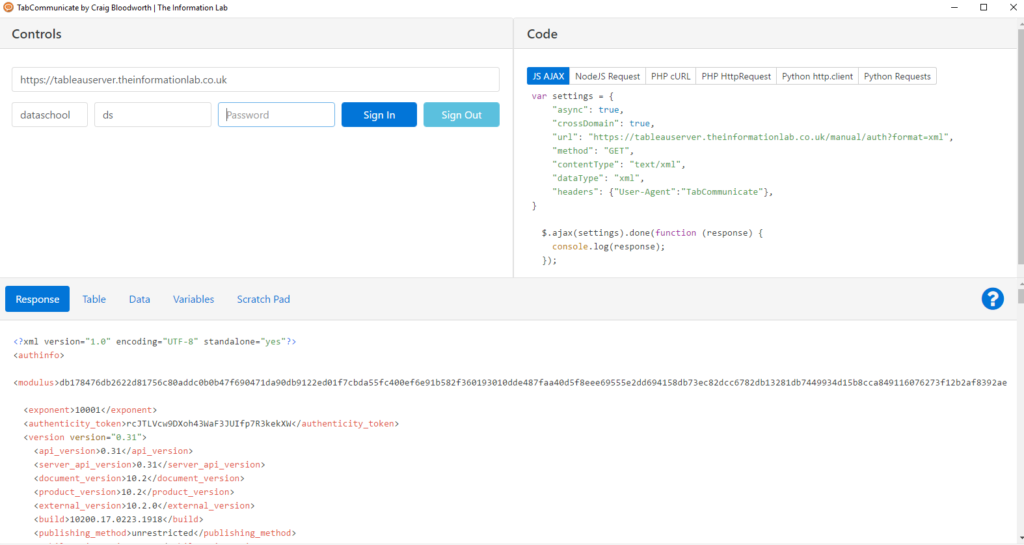Switch to the Data tab

(x=139, y=299)
